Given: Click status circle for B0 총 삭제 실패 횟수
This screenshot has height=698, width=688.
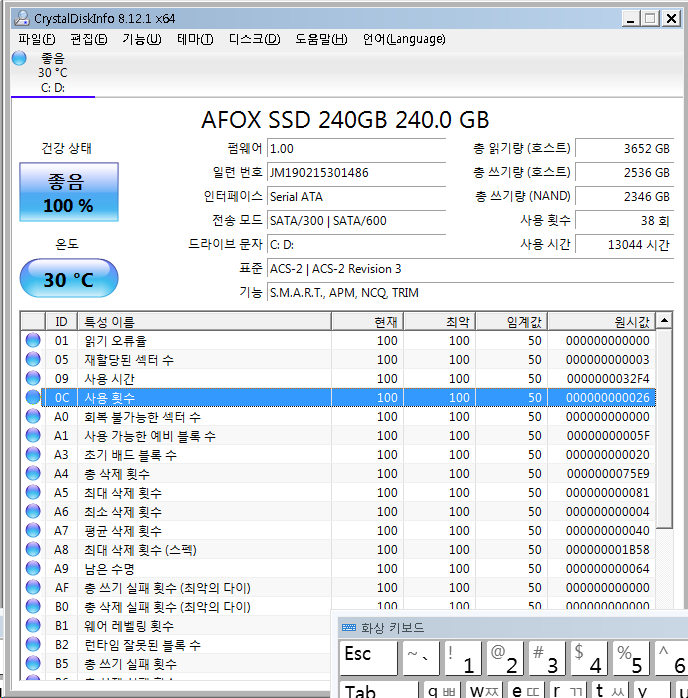Looking at the screenshot, I should click(x=33, y=606).
